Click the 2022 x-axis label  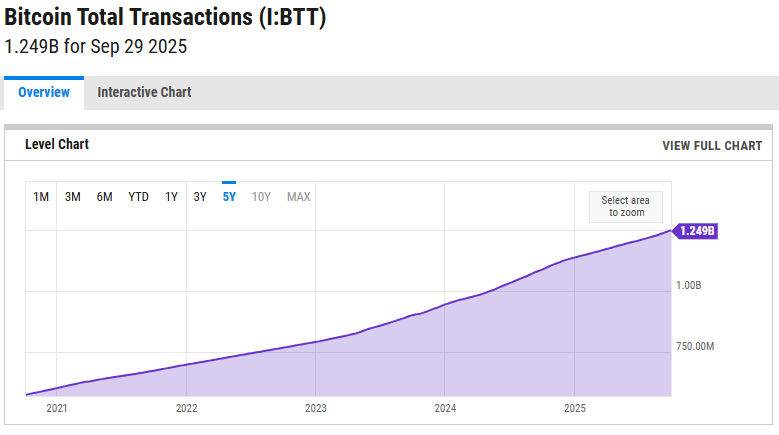186,408
